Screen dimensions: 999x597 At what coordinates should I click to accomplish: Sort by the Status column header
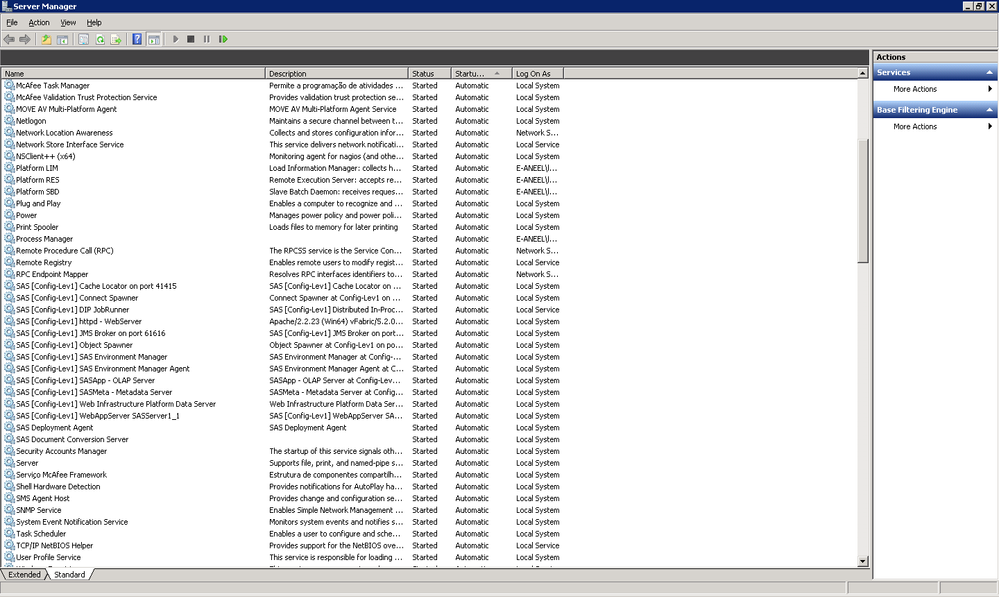click(x=429, y=74)
